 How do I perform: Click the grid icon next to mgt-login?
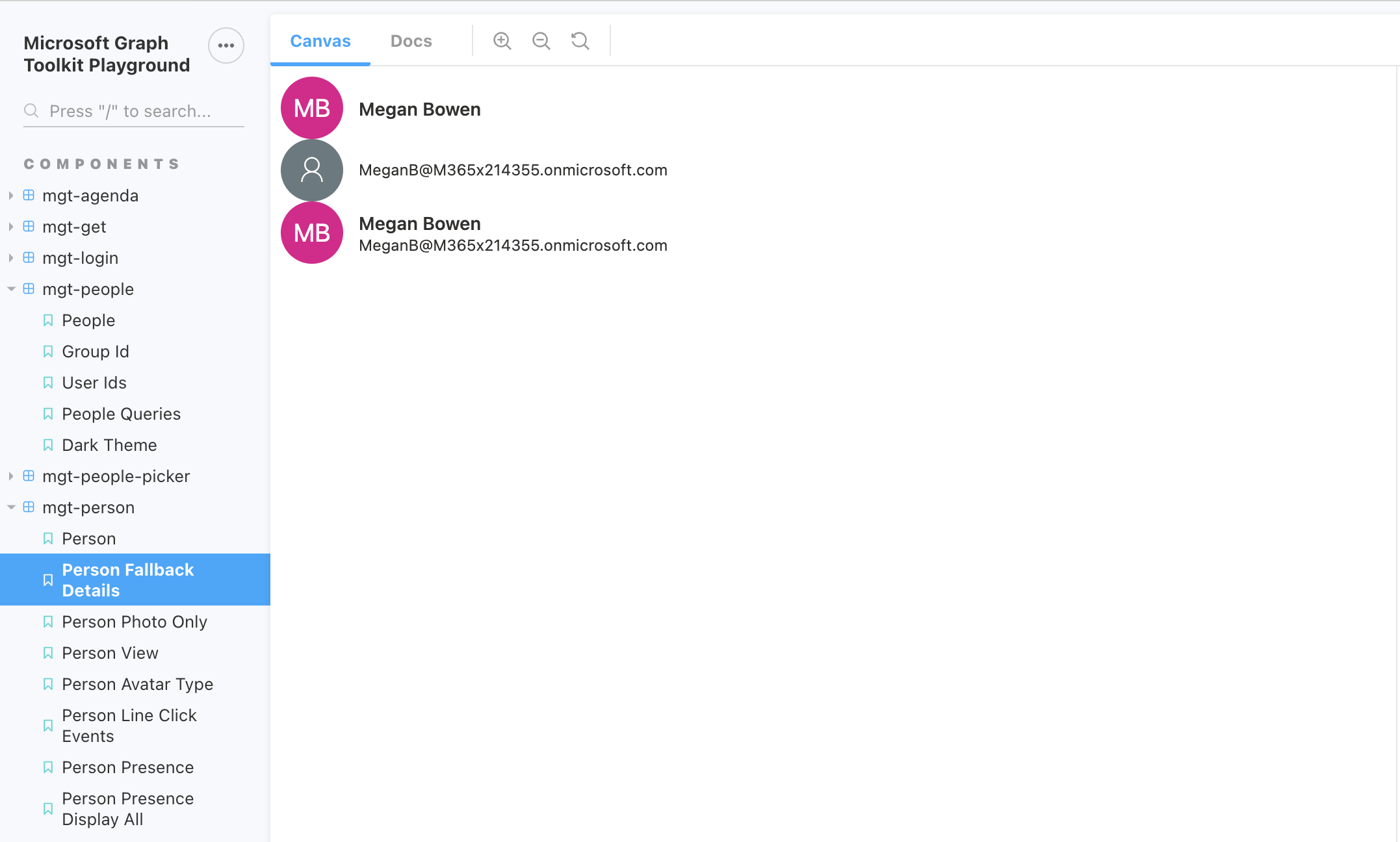click(29, 257)
